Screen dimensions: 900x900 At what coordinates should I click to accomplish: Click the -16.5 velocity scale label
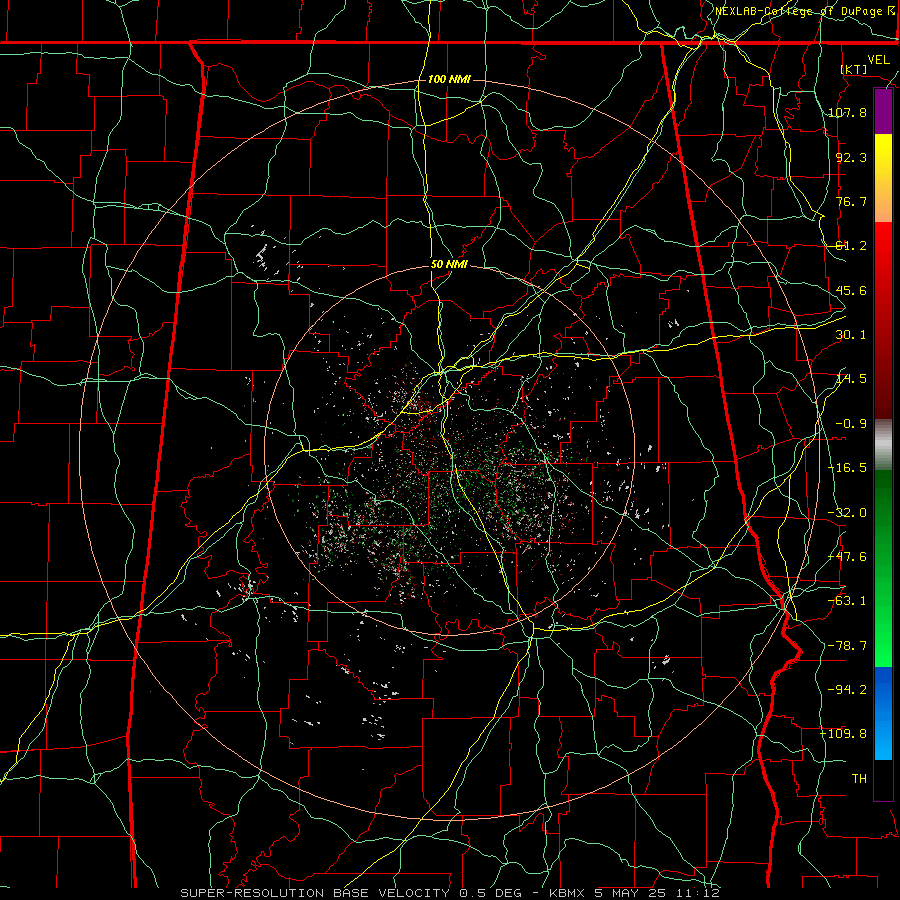point(847,468)
